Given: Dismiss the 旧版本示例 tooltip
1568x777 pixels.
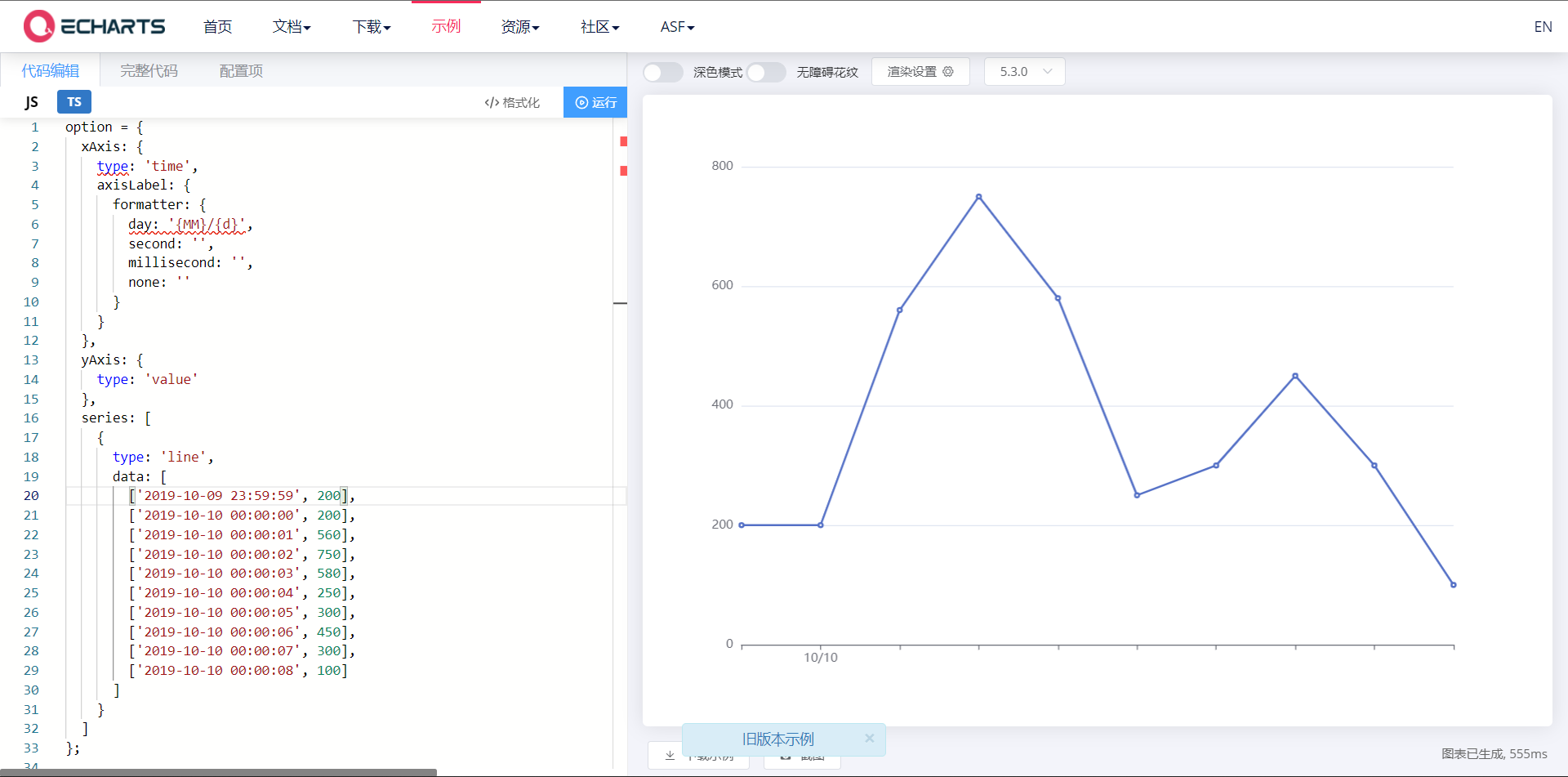Looking at the screenshot, I should click(870, 739).
